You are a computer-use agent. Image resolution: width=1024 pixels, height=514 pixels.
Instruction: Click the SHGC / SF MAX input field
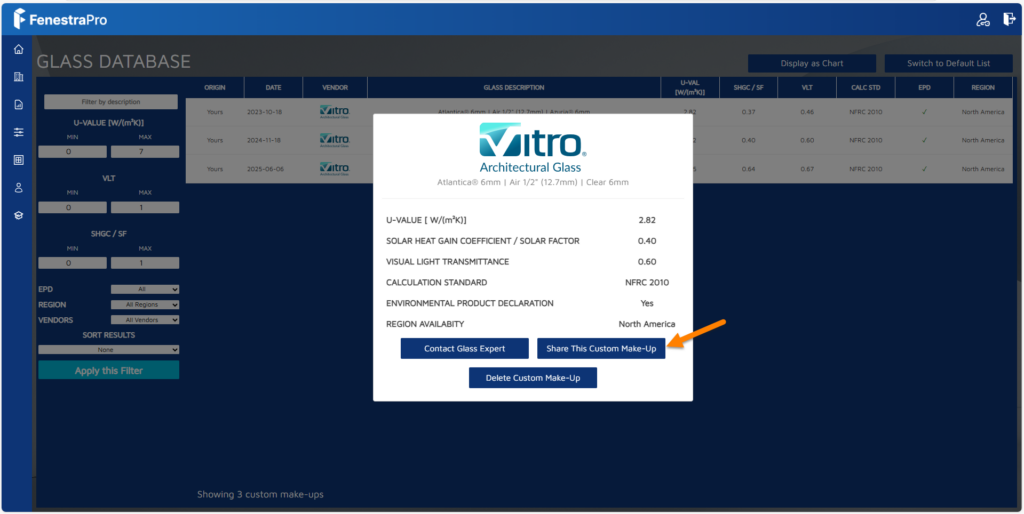145,263
